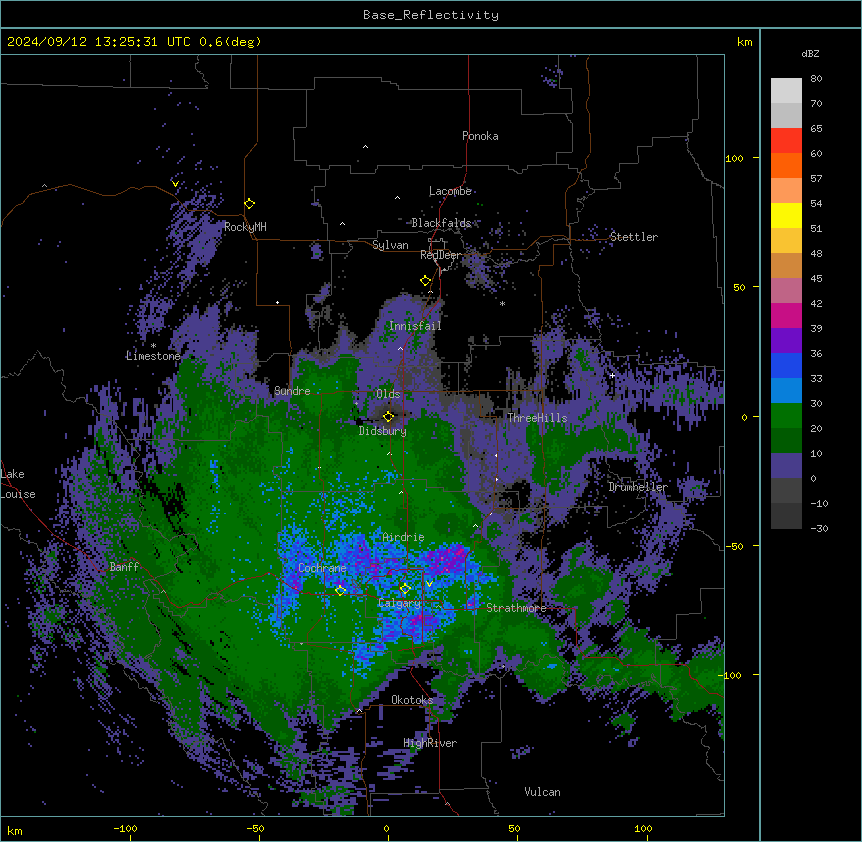The image size is (862, 842).
Task: Click the ThreeHills label
Action: pos(537,418)
